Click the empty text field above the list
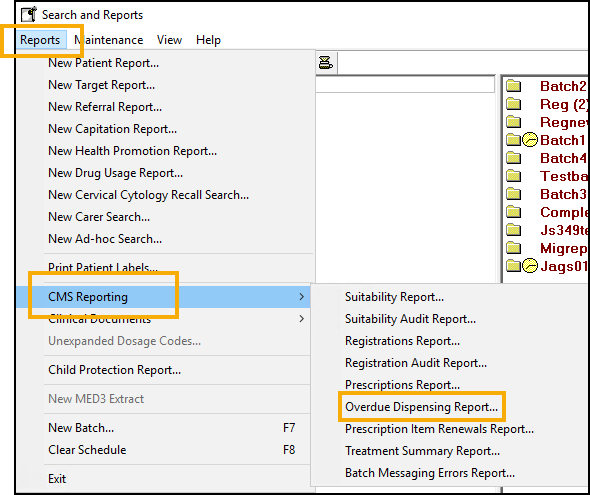 click(405, 85)
